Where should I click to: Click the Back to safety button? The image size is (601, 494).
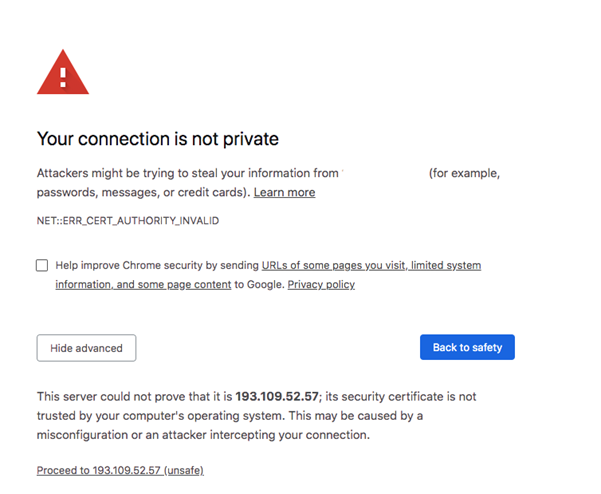pos(467,347)
